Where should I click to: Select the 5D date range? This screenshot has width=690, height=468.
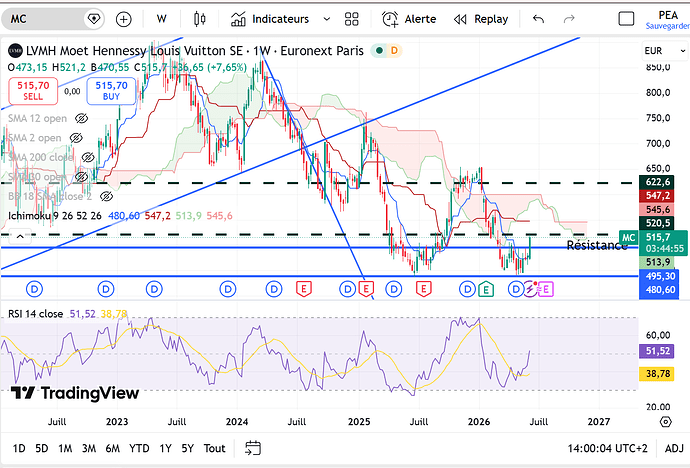coord(41,448)
